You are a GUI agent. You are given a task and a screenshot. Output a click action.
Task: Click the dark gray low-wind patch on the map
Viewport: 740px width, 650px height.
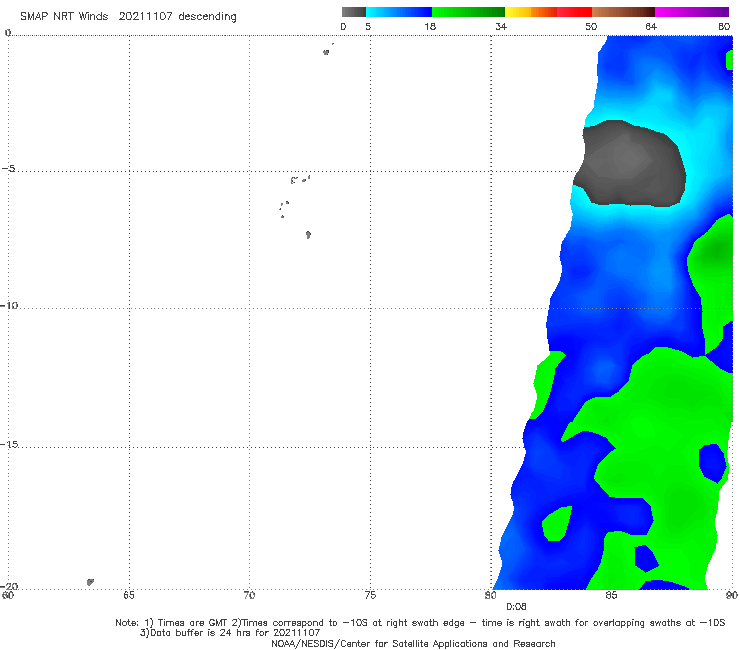pos(630,164)
